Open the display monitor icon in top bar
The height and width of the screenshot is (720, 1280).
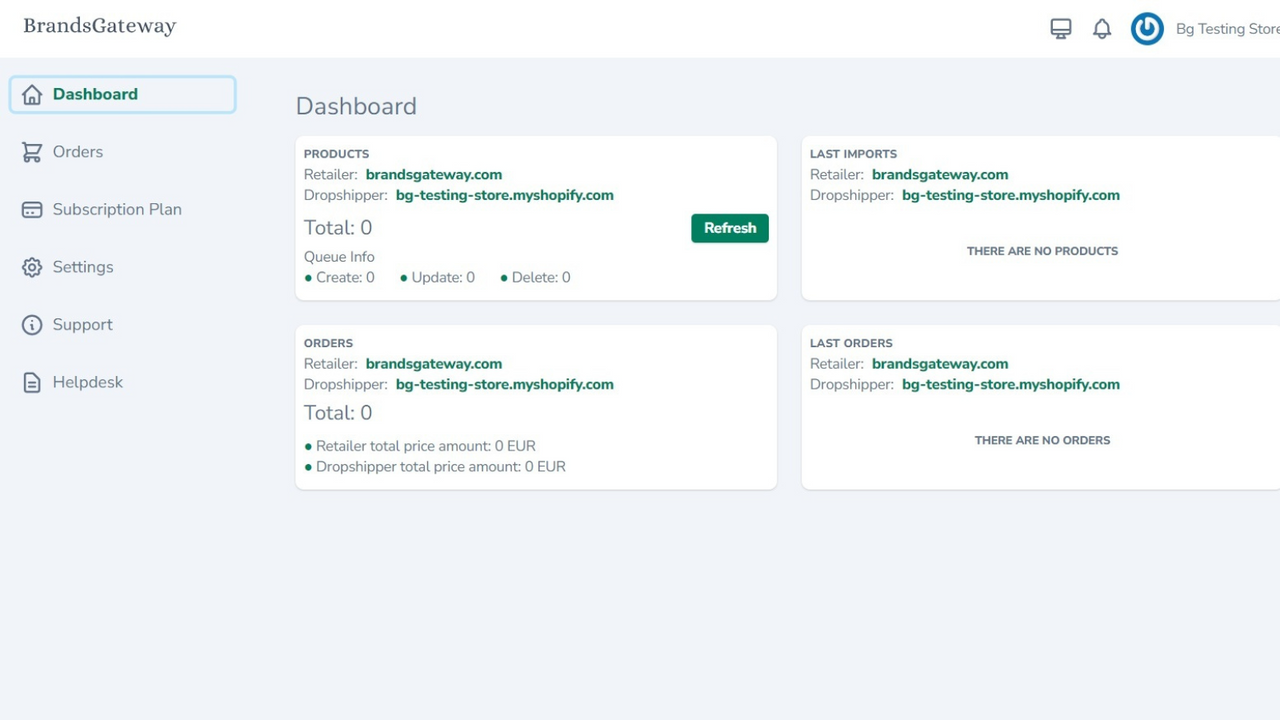(1060, 28)
